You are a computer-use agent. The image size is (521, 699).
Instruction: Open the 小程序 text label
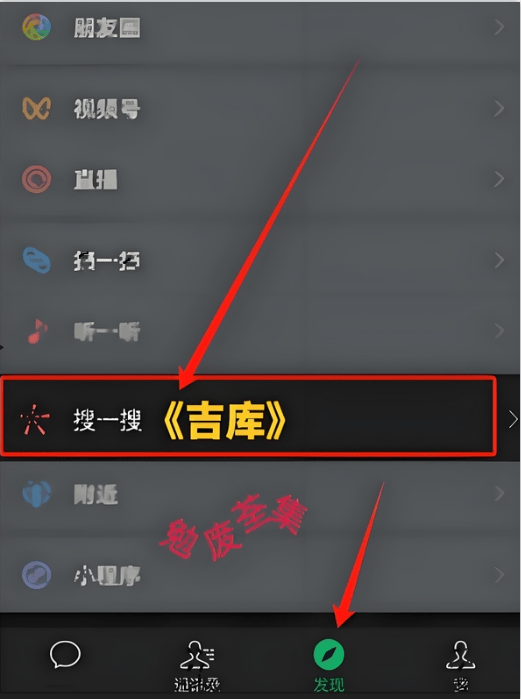[107, 576]
